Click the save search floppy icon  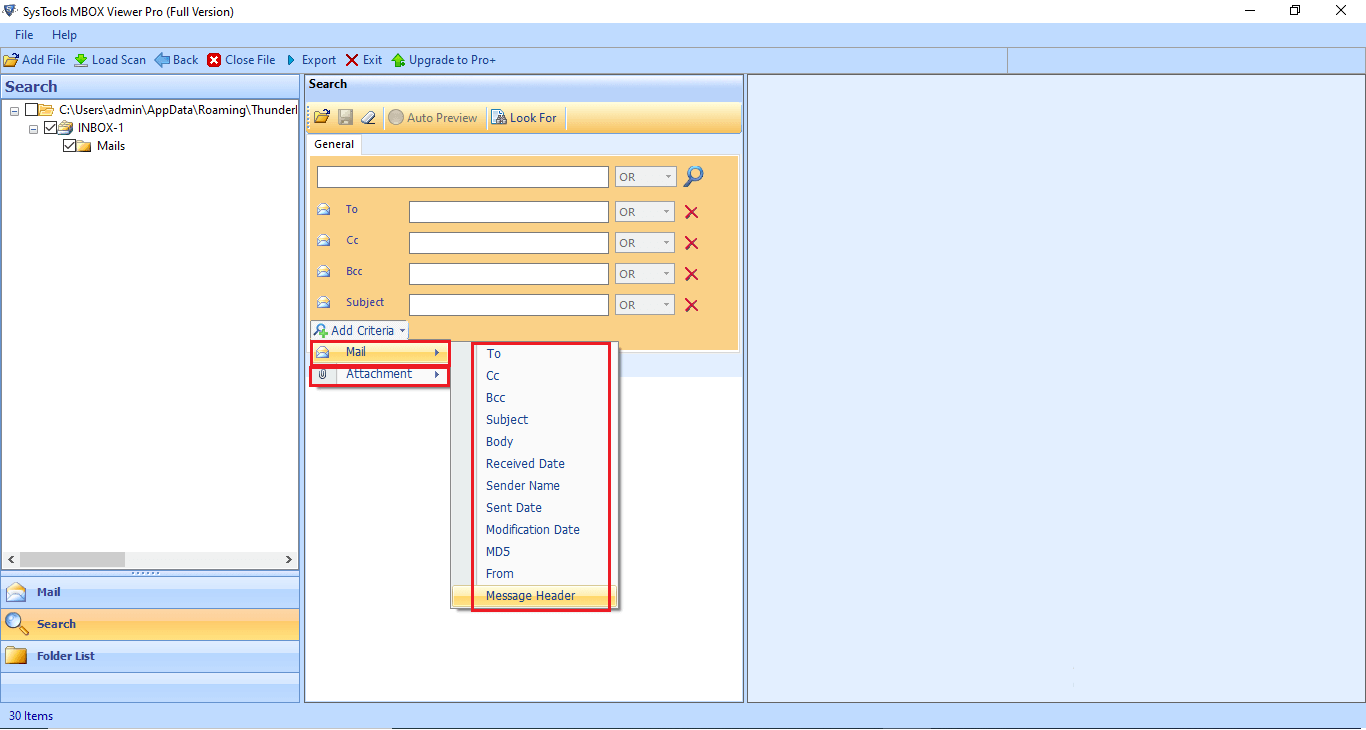tap(345, 118)
